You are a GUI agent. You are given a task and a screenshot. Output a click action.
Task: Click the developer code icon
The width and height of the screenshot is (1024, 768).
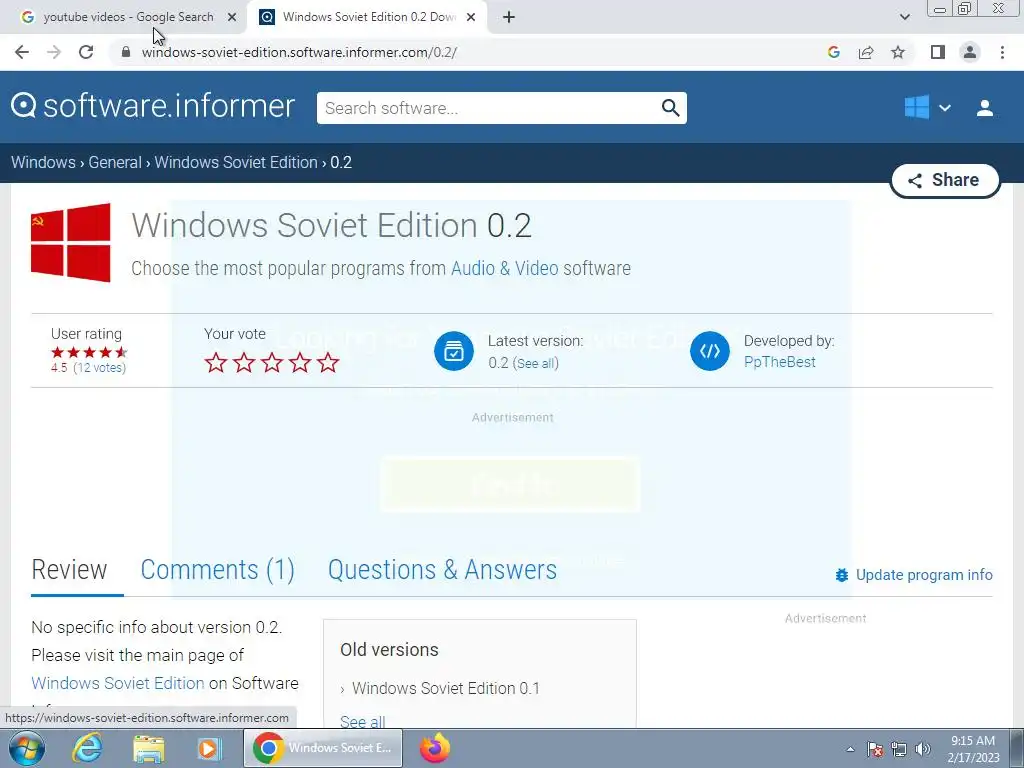[710, 351]
